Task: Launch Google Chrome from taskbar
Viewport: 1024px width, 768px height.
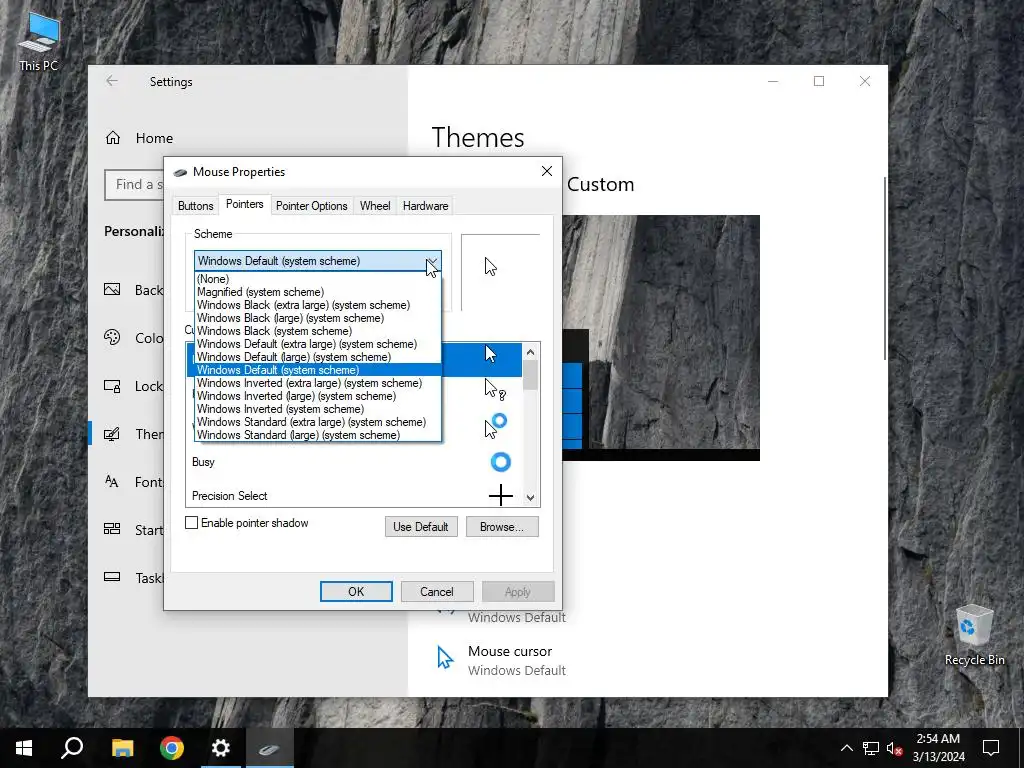Action: [x=172, y=748]
